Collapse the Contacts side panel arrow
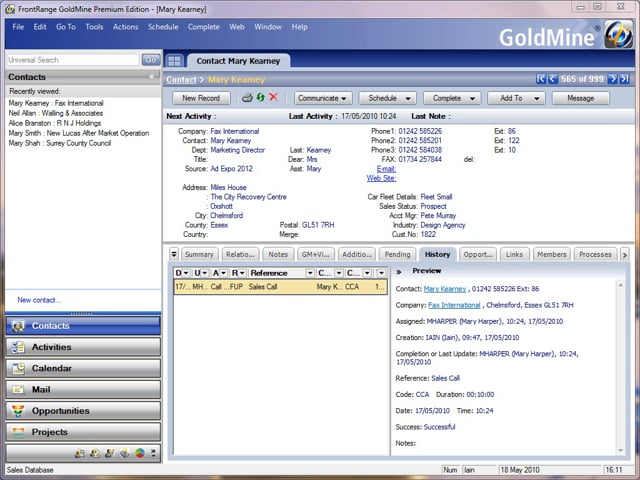 153,76
